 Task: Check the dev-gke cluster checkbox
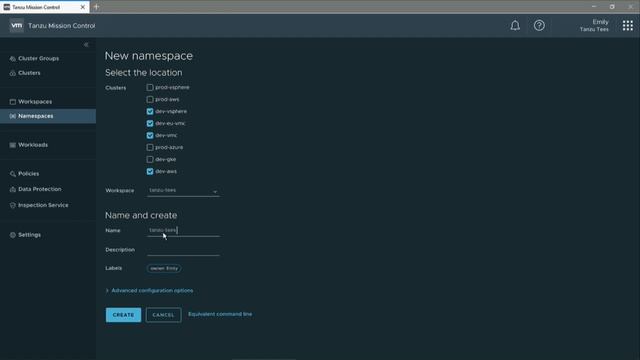[x=150, y=160]
